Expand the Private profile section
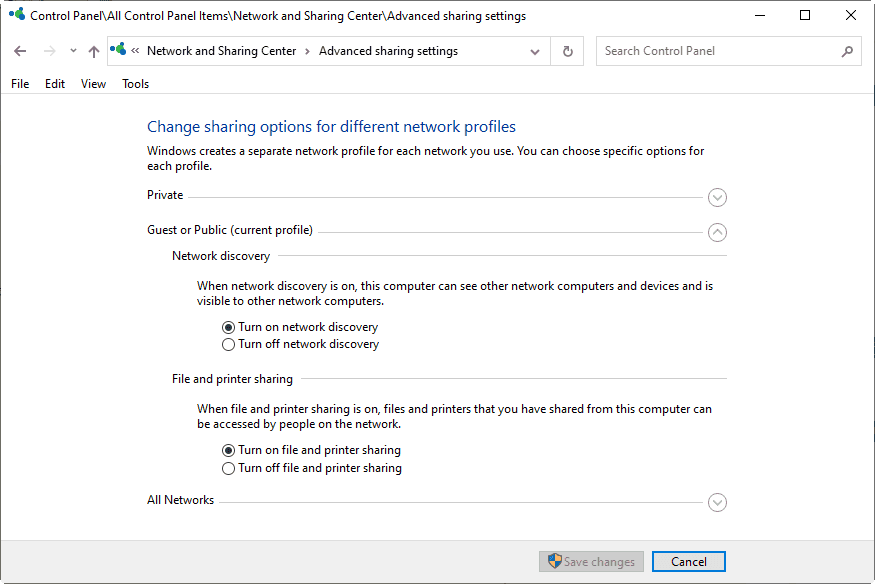Image resolution: width=875 pixels, height=584 pixels. pos(717,197)
